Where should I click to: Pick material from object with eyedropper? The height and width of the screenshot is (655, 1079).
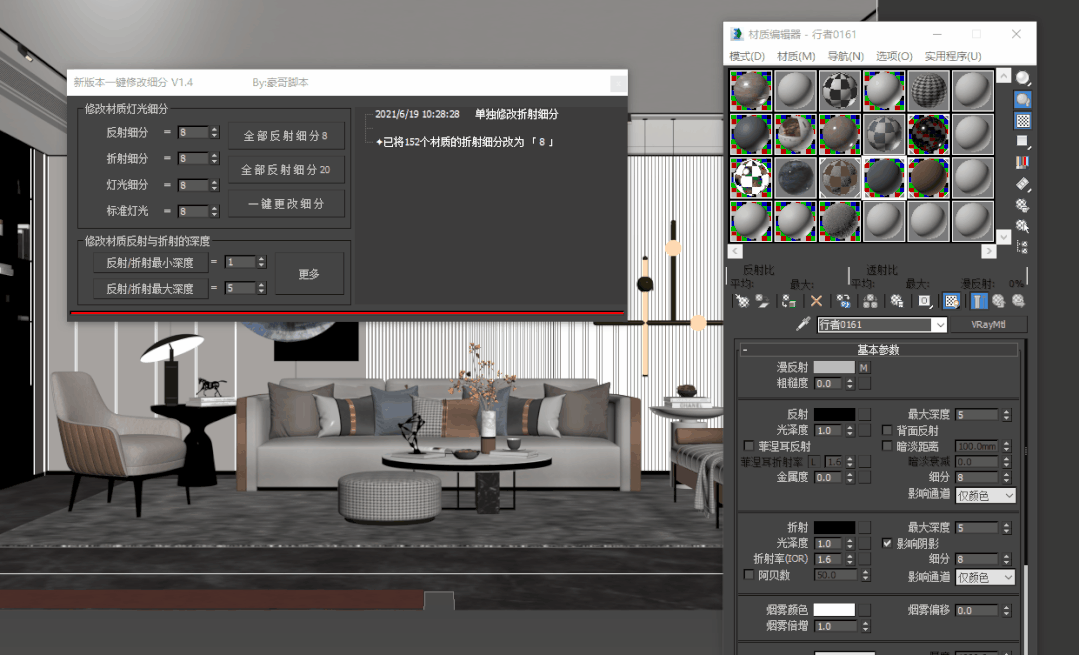tap(802, 324)
